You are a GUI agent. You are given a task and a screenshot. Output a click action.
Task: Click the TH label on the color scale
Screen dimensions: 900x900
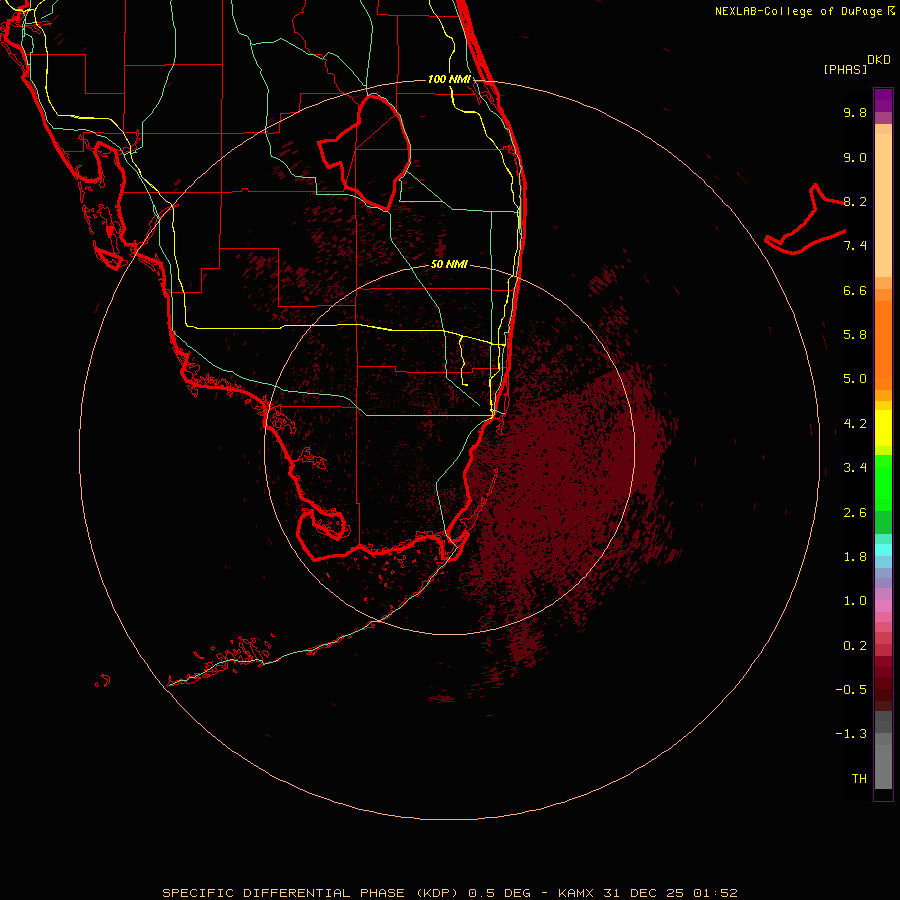(x=859, y=779)
